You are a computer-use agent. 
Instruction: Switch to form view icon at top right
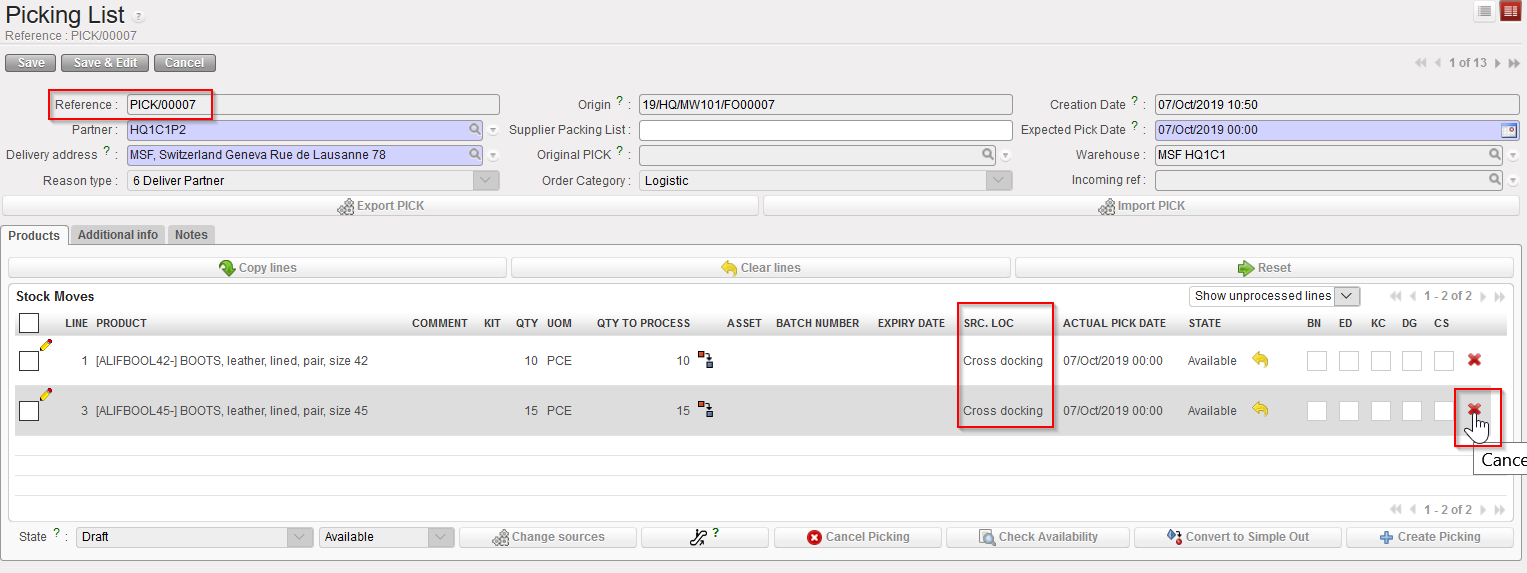(x=1509, y=11)
